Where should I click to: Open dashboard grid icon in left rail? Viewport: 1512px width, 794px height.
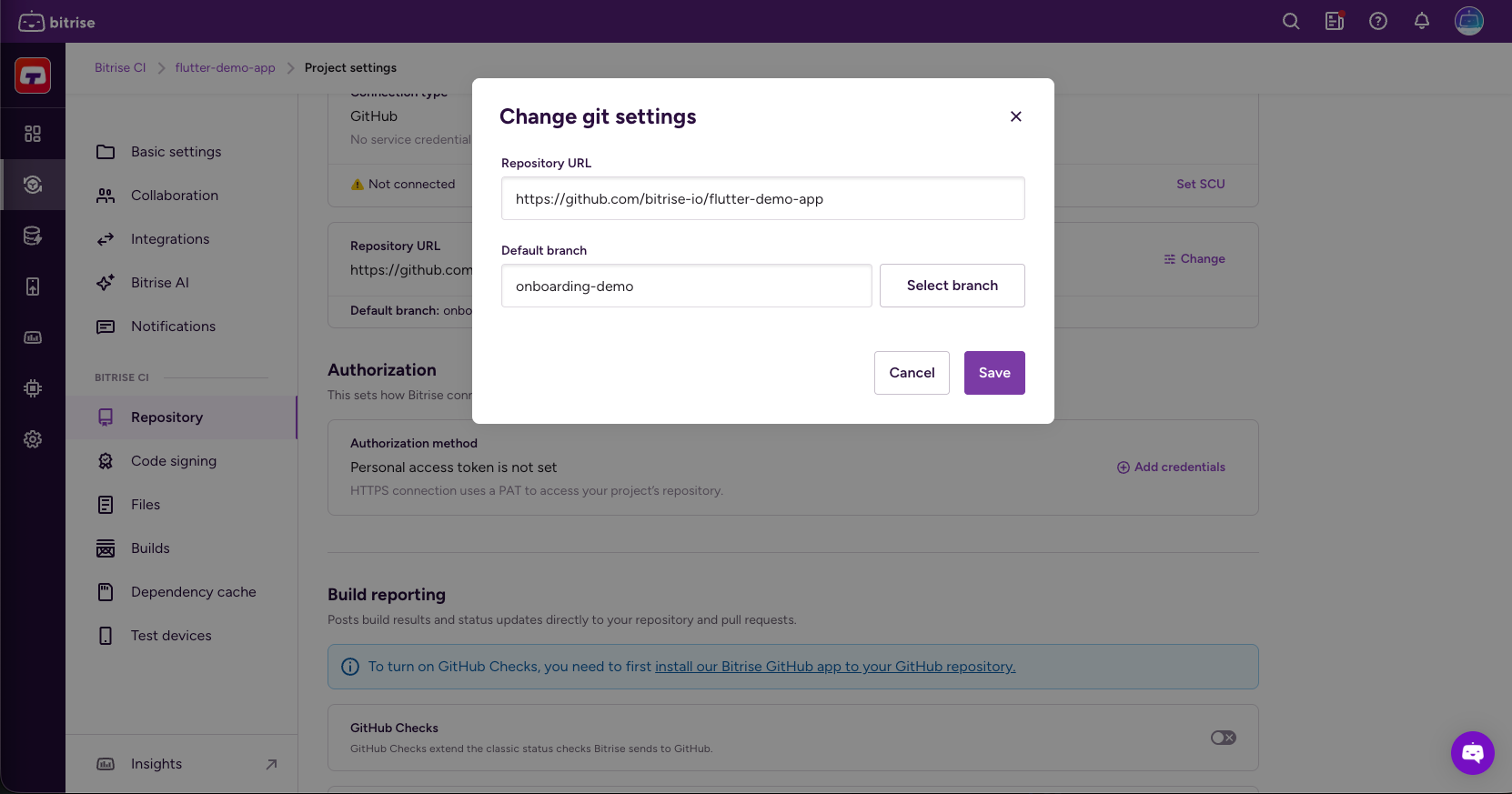(x=33, y=134)
